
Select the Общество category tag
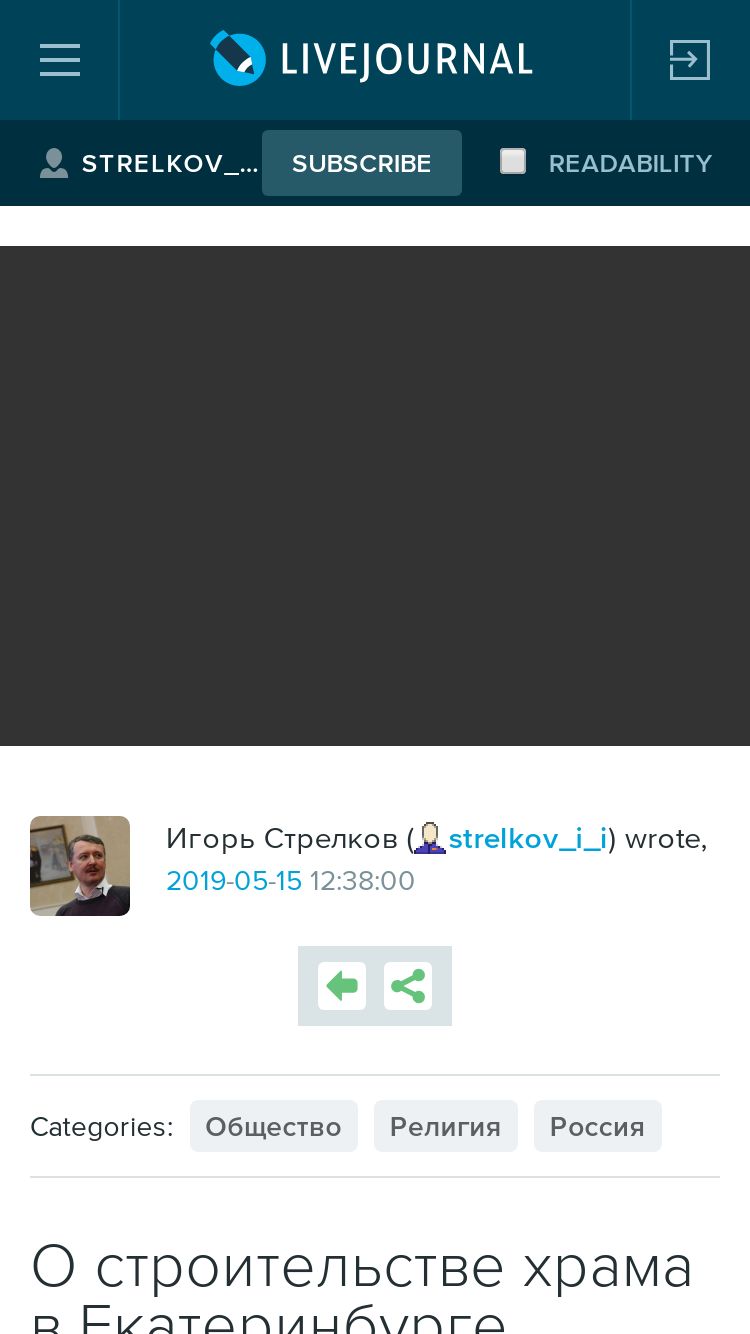tap(274, 1126)
